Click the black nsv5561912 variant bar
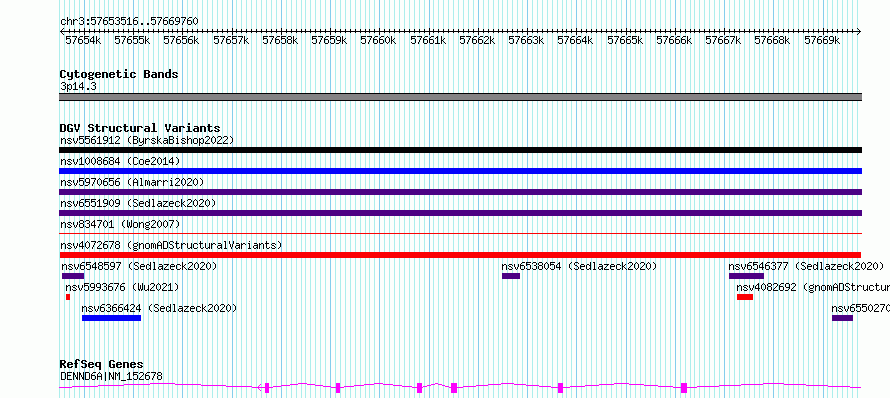 point(460,150)
